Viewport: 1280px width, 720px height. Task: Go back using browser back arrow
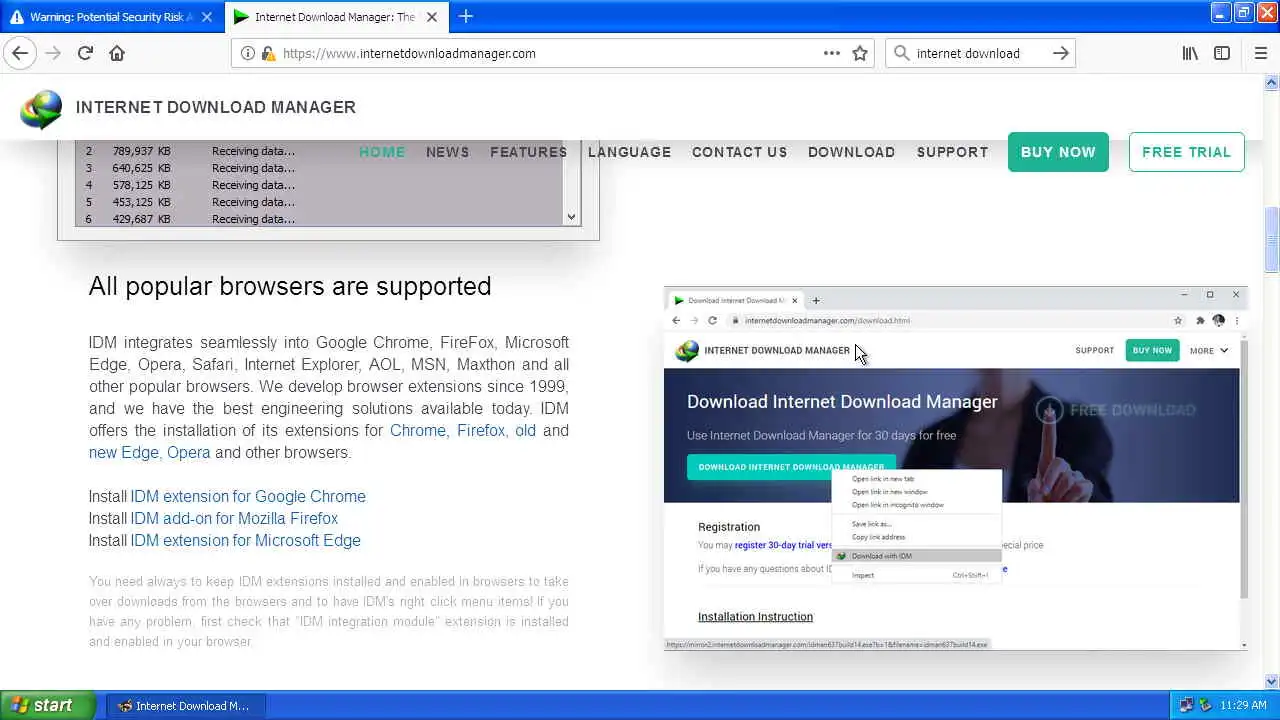(x=20, y=53)
